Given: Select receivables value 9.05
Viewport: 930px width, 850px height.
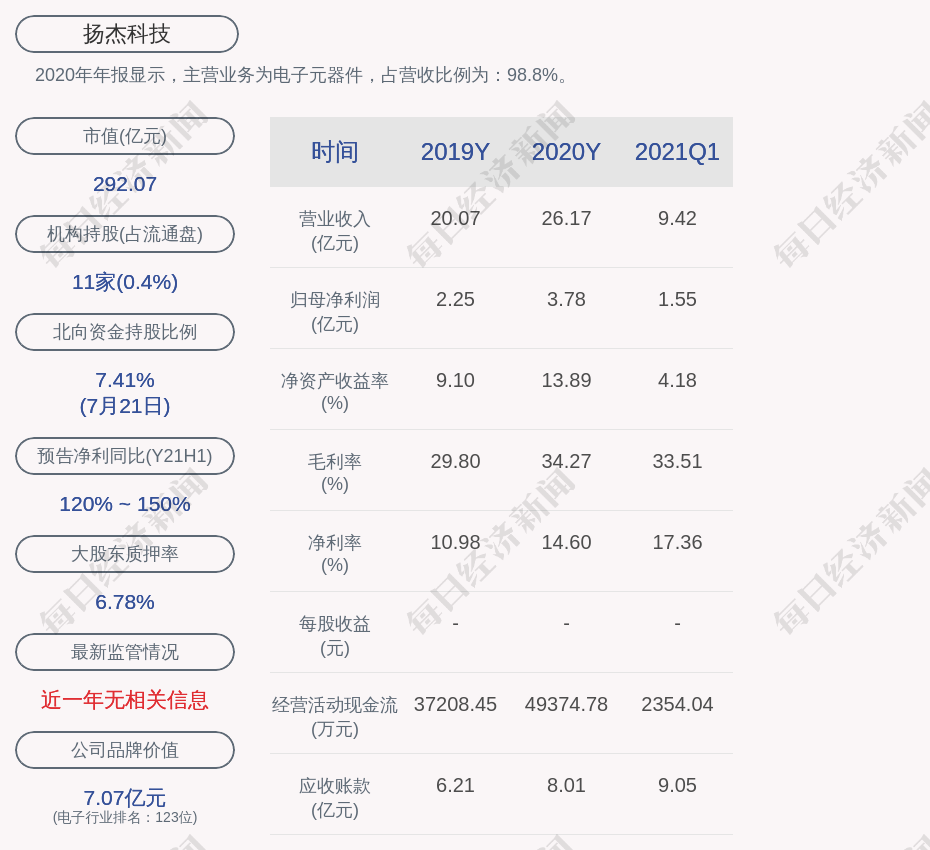Looking at the screenshot, I should point(677,785).
